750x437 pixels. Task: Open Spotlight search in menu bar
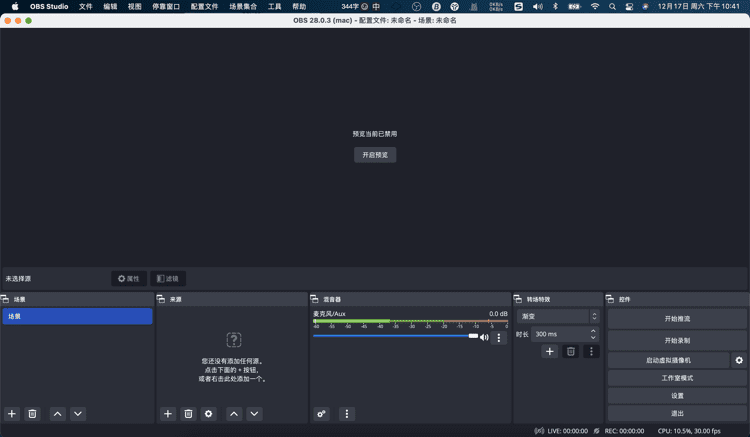tap(612, 6)
